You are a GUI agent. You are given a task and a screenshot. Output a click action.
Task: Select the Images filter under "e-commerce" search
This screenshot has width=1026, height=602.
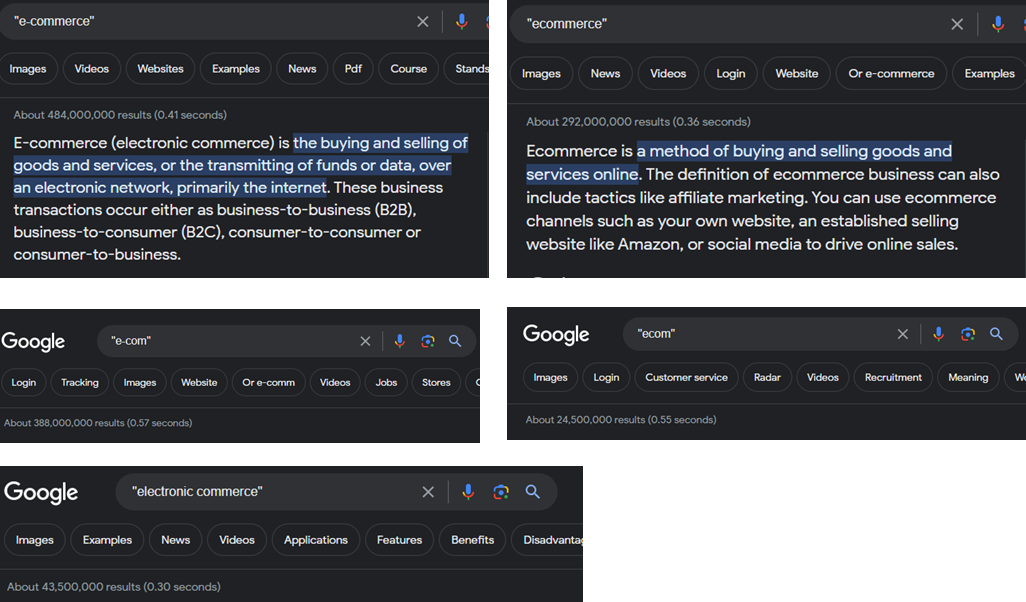27,69
